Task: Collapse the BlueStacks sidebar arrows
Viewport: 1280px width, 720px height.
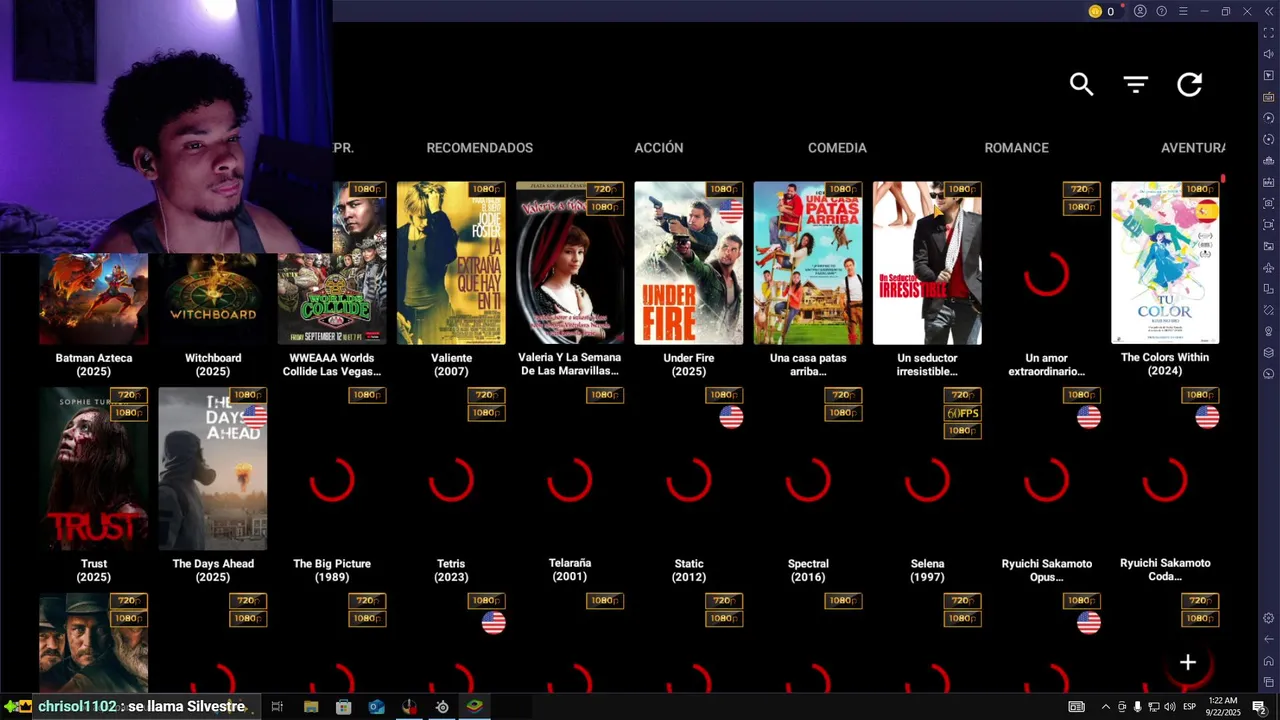Action: tap(1269, 11)
